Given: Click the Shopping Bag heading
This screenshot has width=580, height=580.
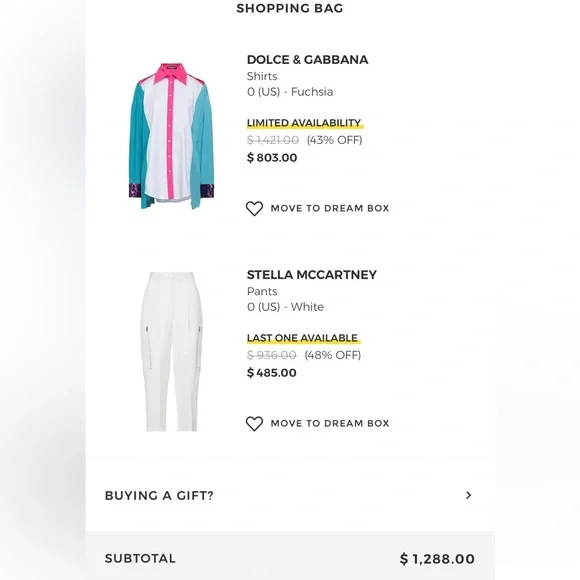Looking at the screenshot, I should point(290,8).
